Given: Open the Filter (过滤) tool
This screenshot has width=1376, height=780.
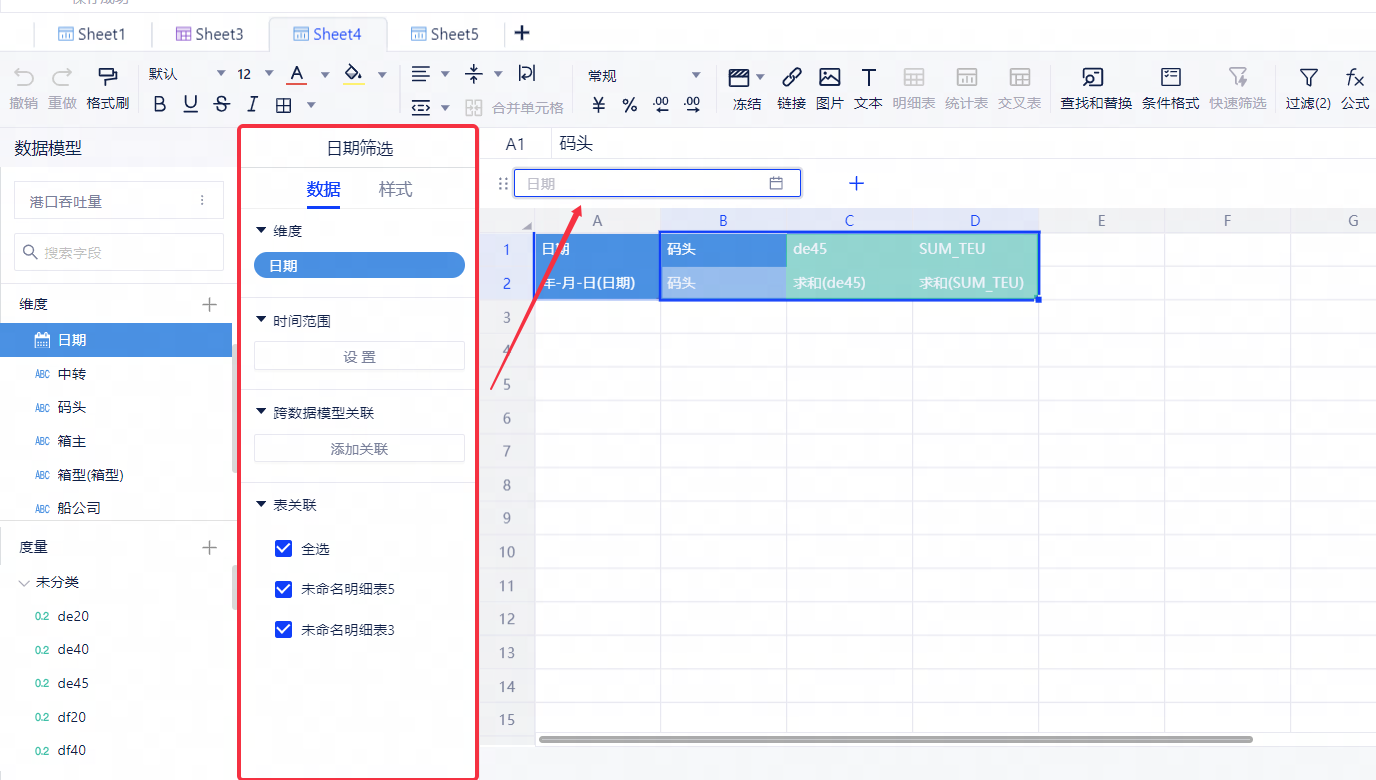Looking at the screenshot, I should click(1307, 78).
